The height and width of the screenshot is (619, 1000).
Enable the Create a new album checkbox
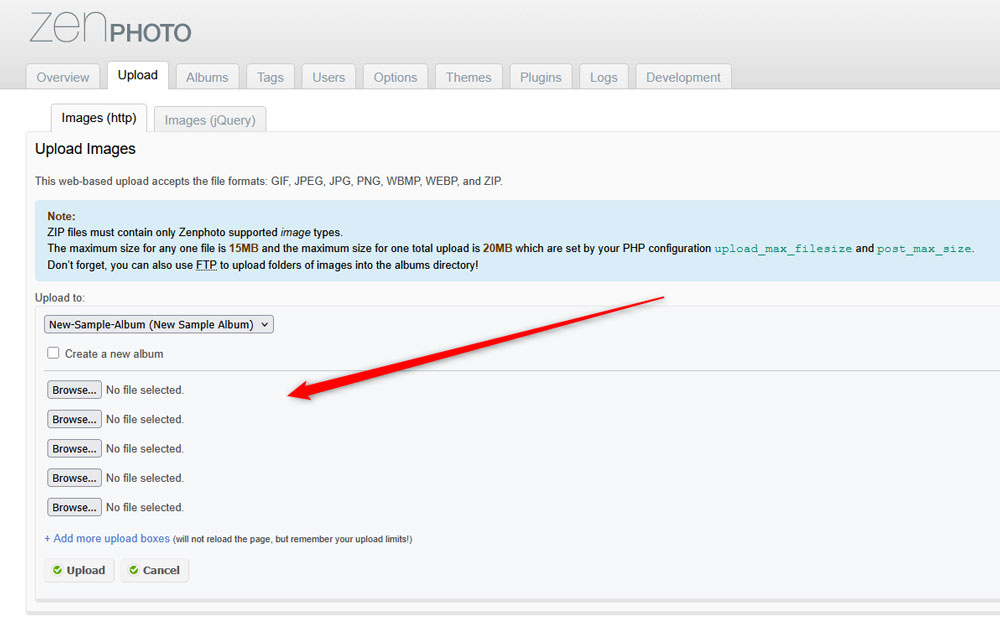point(54,353)
